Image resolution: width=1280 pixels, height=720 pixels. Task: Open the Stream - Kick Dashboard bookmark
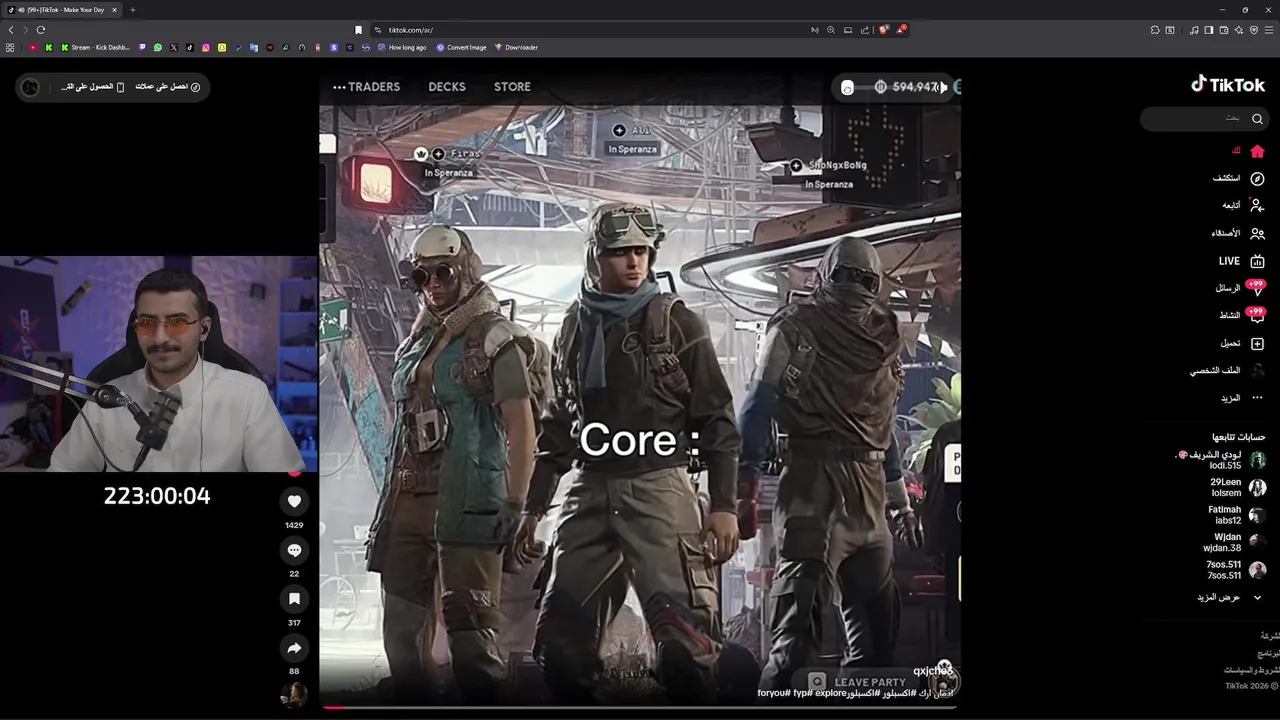click(96, 47)
